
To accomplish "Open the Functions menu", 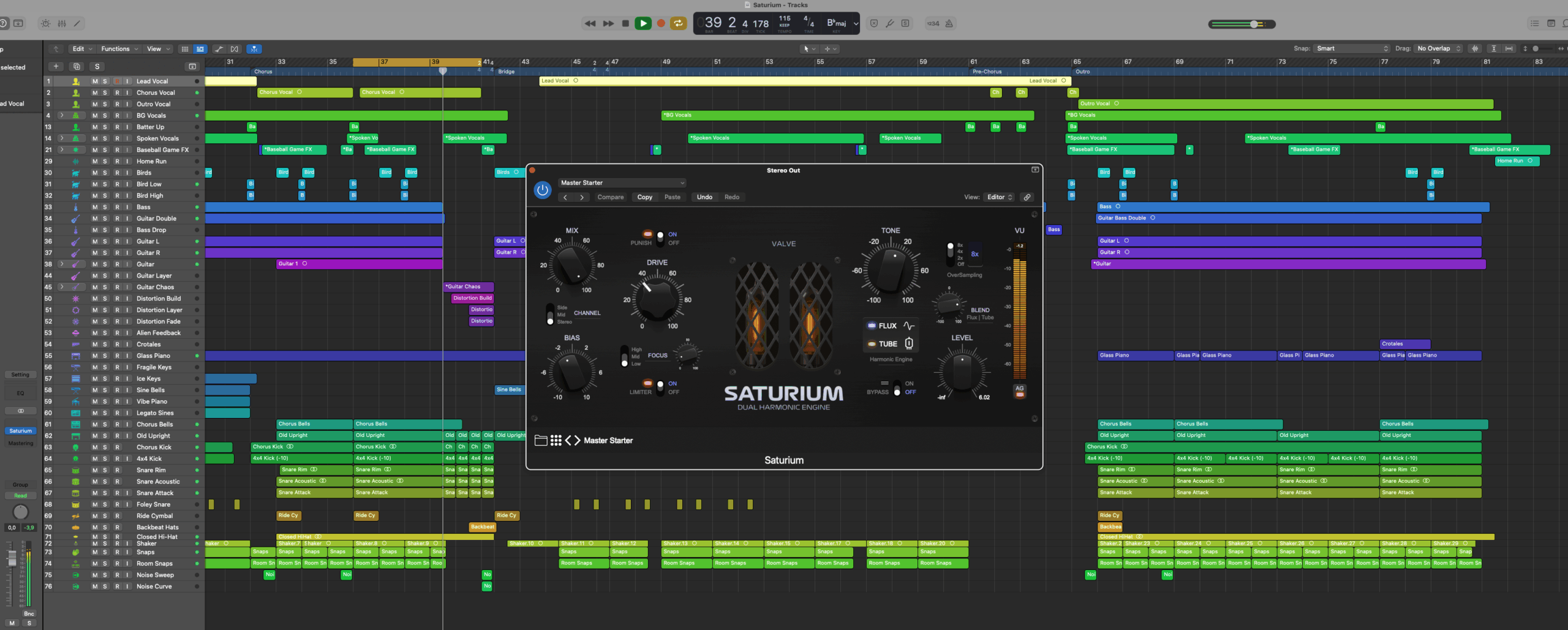I will click(119, 49).
